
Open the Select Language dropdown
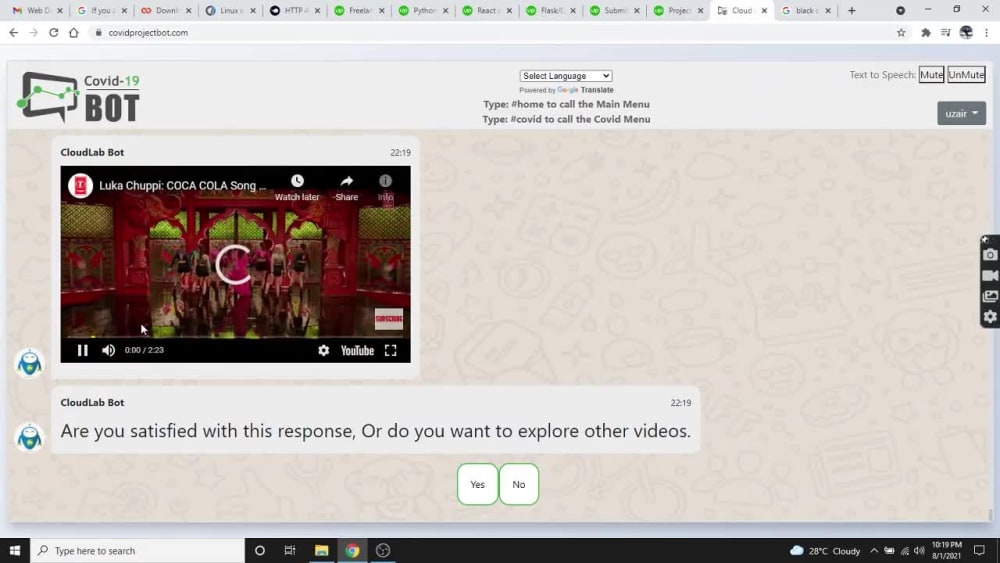pos(566,76)
